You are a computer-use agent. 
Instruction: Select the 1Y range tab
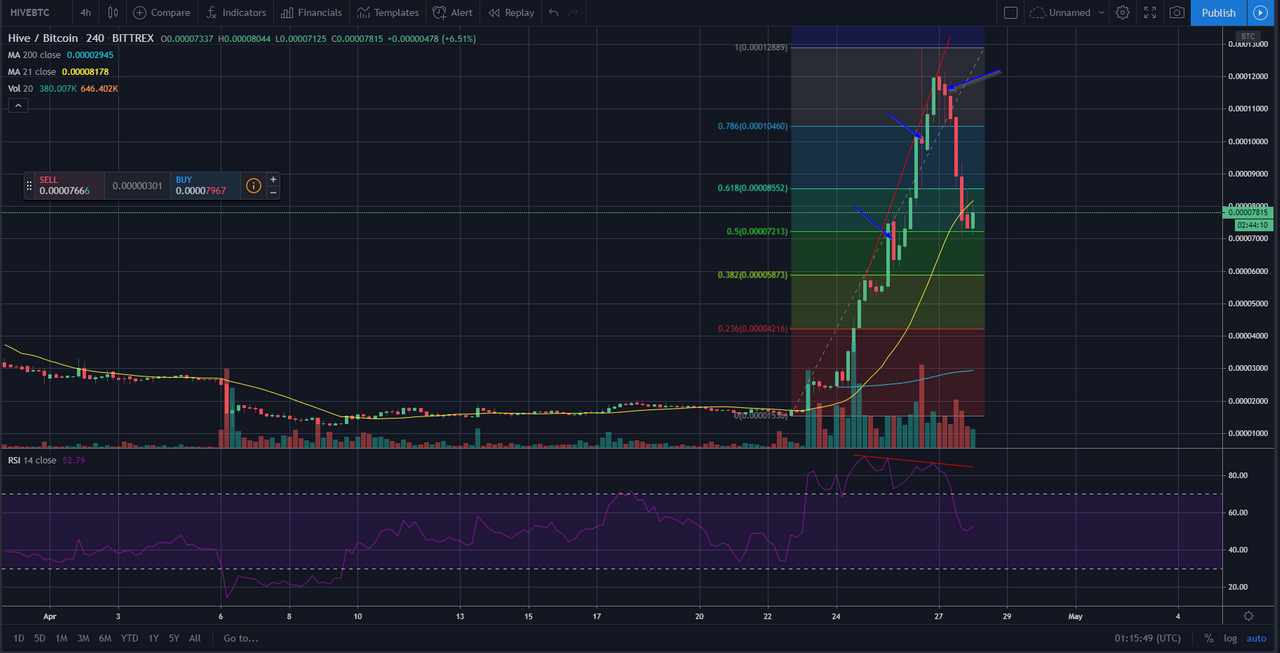click(x=152, y=637)
